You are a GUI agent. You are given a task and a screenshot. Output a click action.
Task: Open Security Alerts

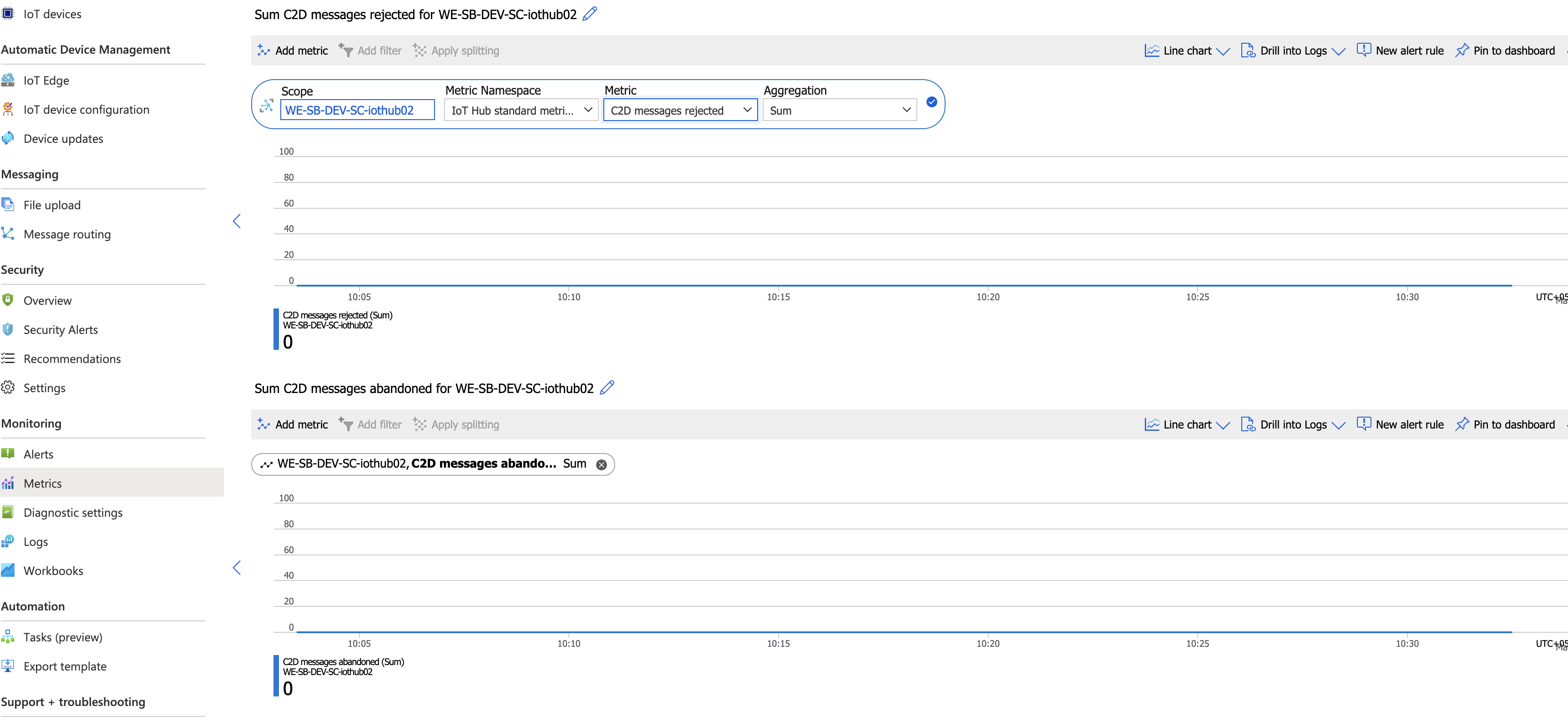[60, 329]
